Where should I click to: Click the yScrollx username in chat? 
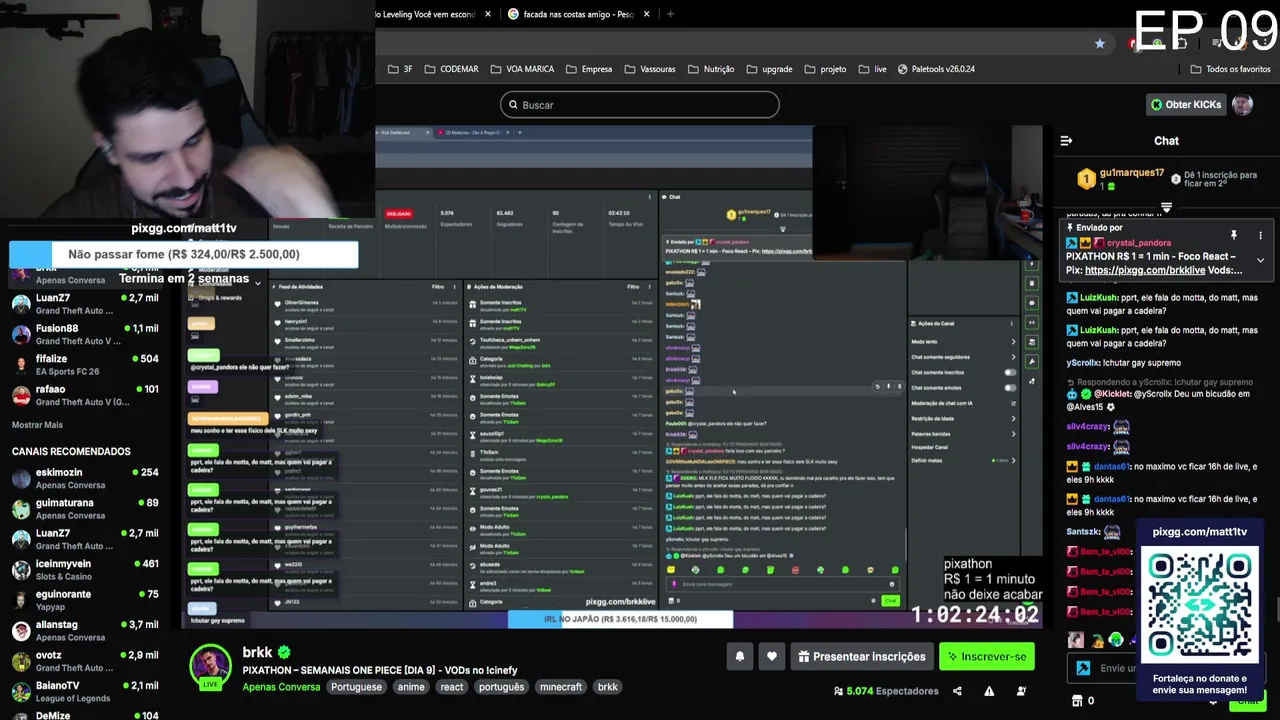[1084, 363]
